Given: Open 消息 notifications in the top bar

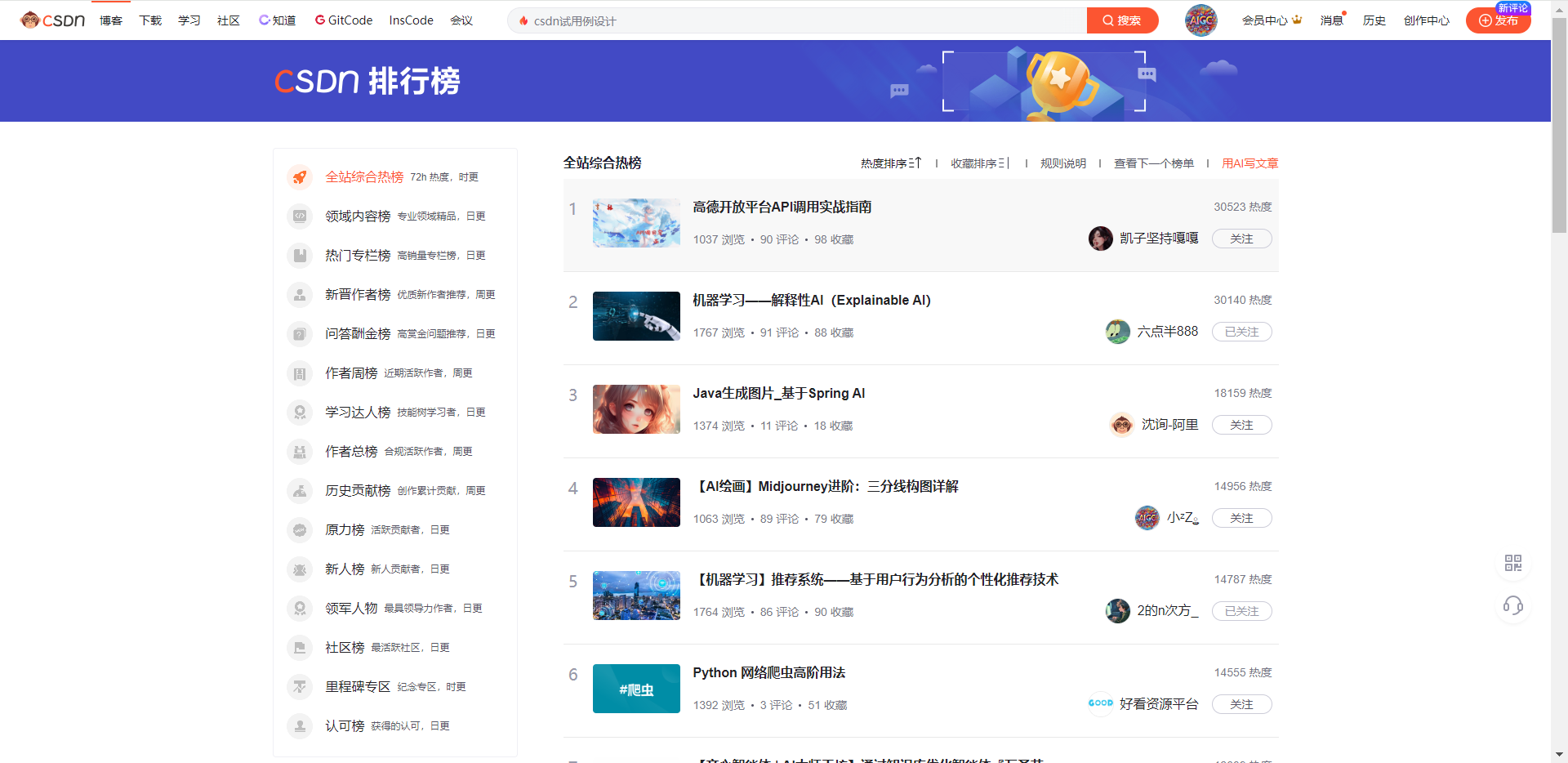Looking at the screenshot, I should (1331, 20).
